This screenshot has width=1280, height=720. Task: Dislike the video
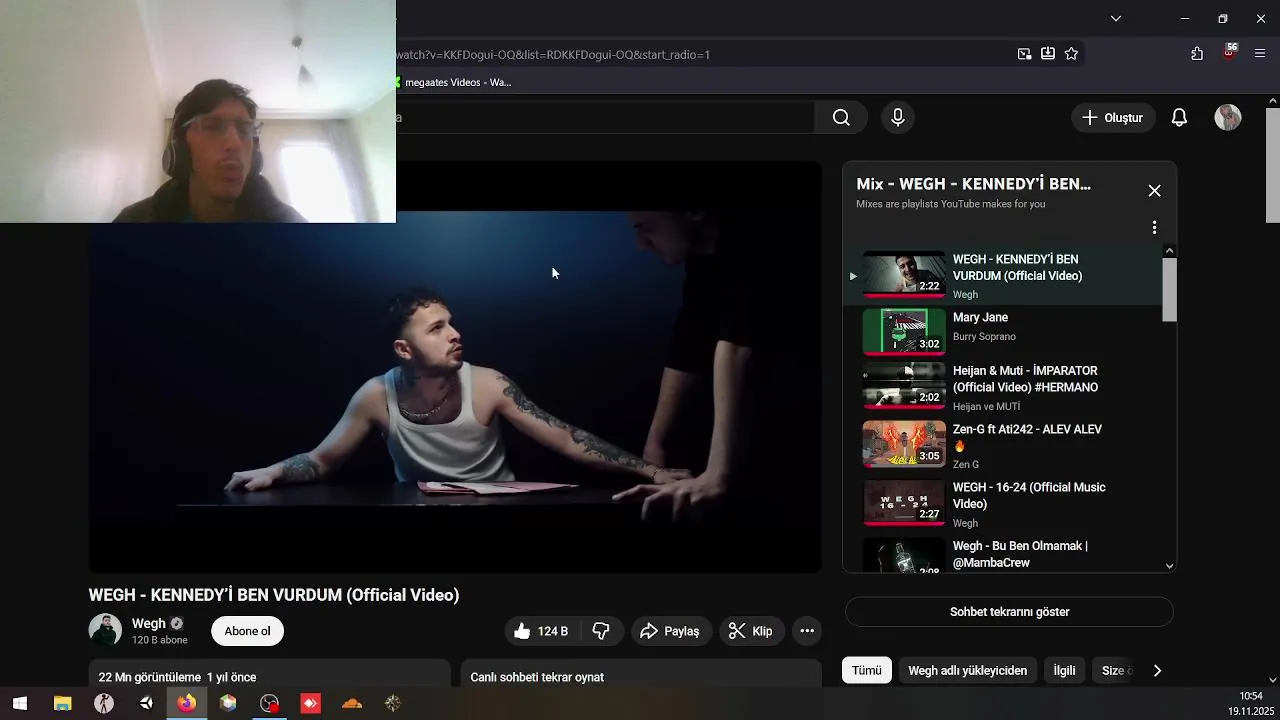click(x=601, y=631)
